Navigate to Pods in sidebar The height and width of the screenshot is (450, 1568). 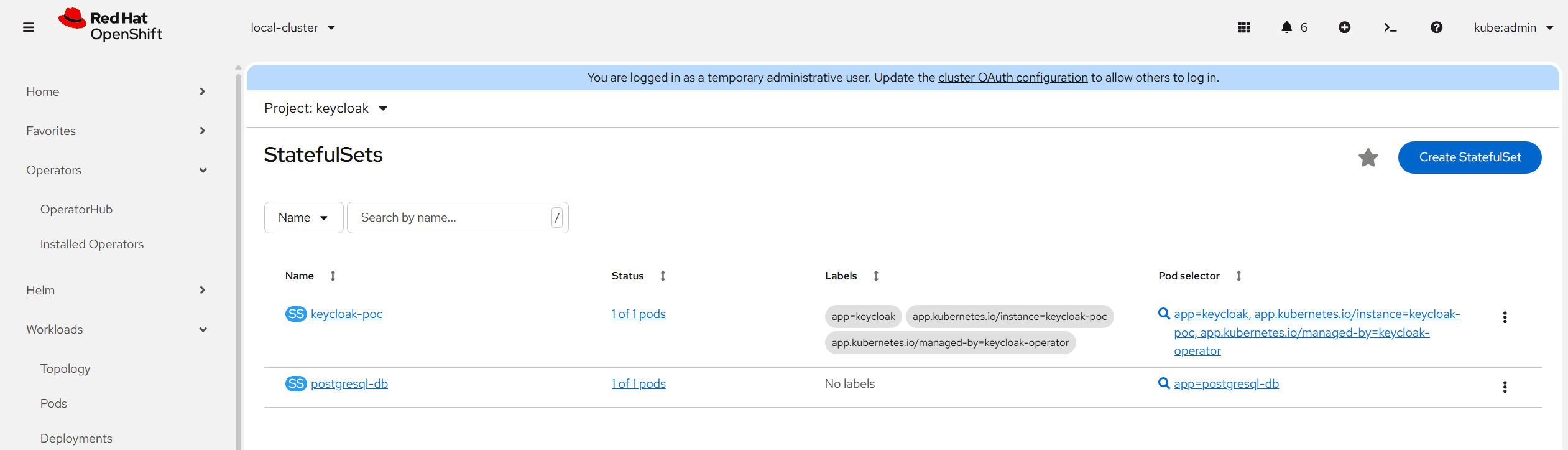53,404
